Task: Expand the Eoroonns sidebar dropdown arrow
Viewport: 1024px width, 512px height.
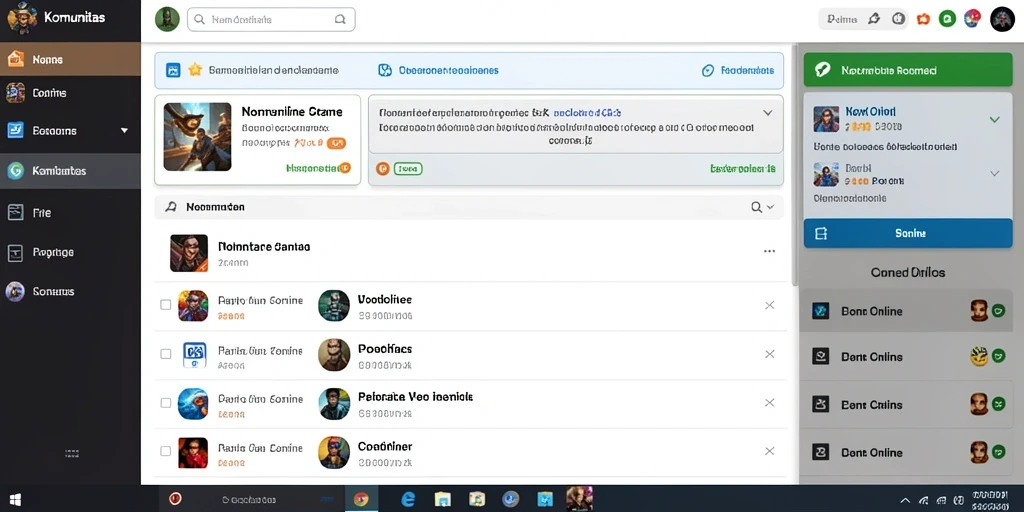Action: tap(125, 131)
